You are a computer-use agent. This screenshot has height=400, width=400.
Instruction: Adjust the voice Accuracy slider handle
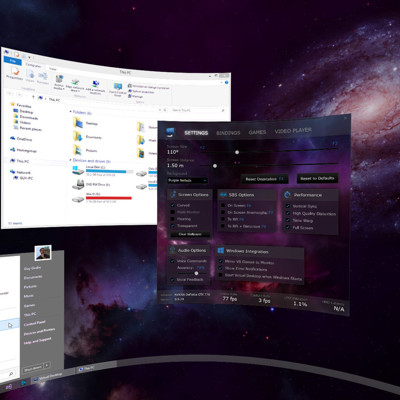coord(196,273)
